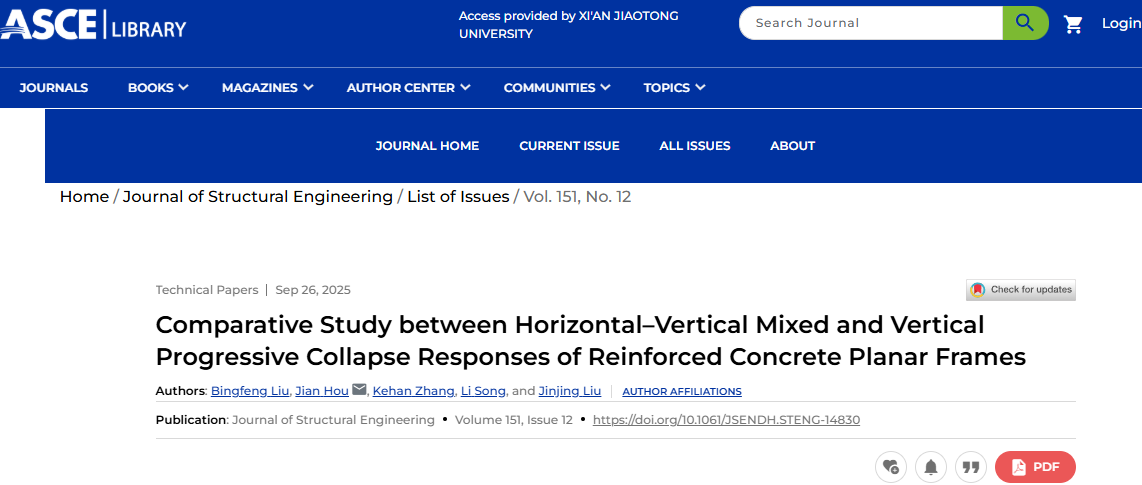Click the bell alert icon
1142x485 pixels.
[930, 467]
